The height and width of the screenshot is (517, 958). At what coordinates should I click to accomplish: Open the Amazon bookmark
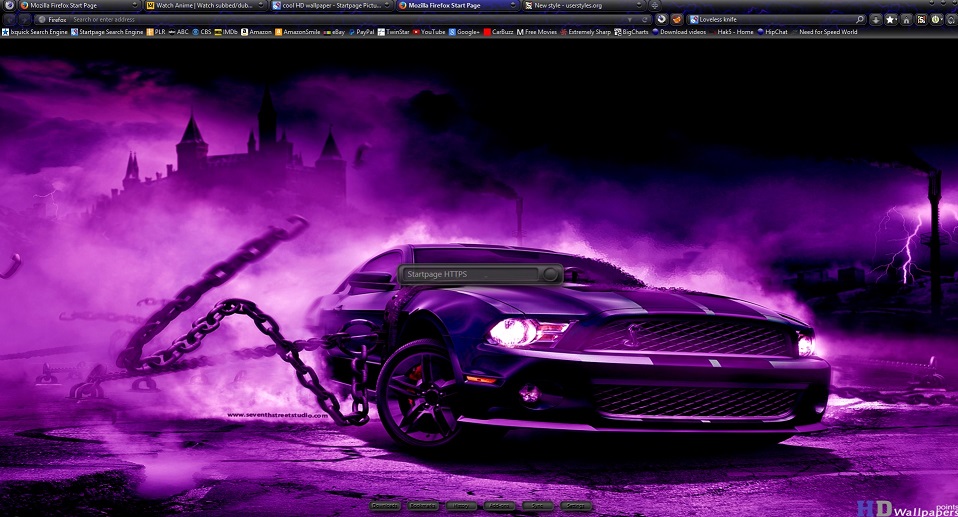coord(257,32)
